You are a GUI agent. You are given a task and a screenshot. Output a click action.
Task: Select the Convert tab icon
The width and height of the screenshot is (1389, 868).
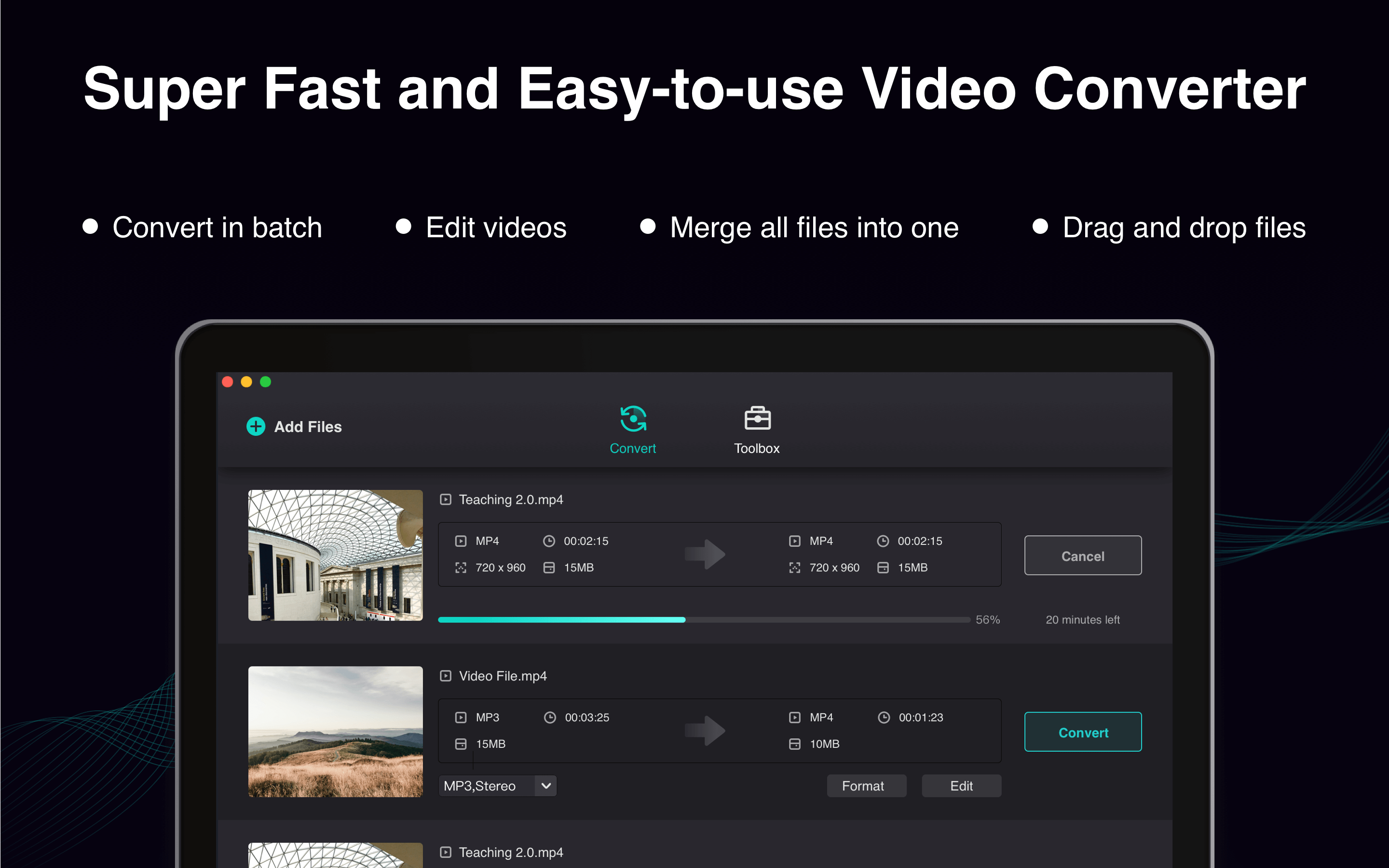(x=633, y=419)
